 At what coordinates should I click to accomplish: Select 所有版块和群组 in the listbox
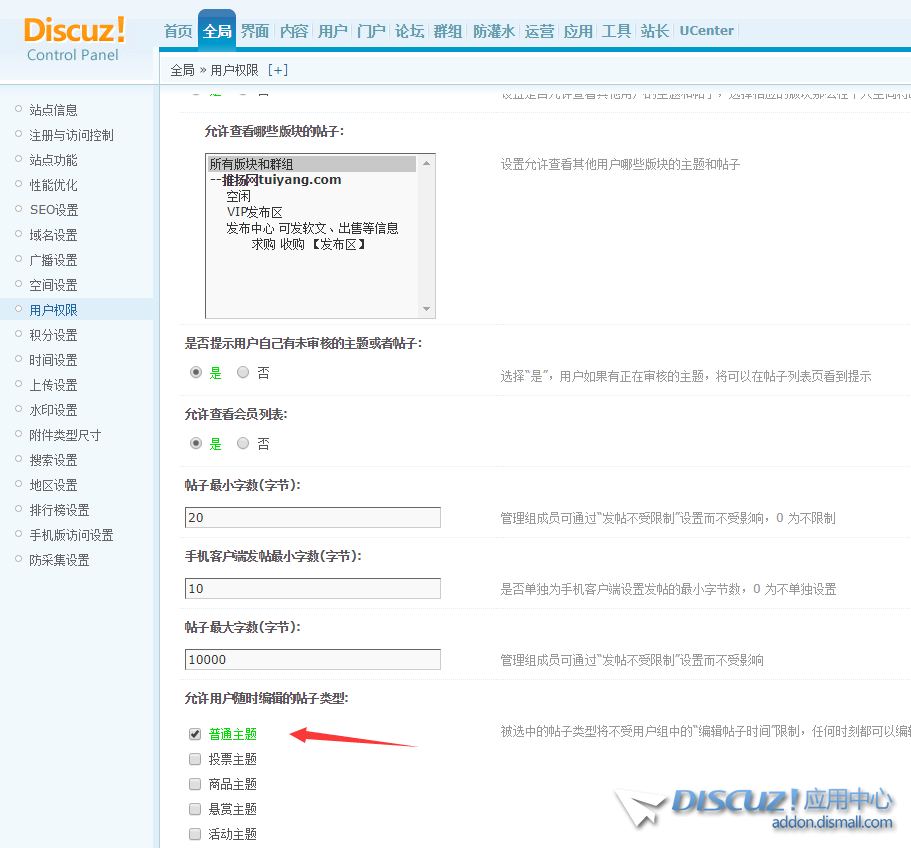tap(251, 164)
